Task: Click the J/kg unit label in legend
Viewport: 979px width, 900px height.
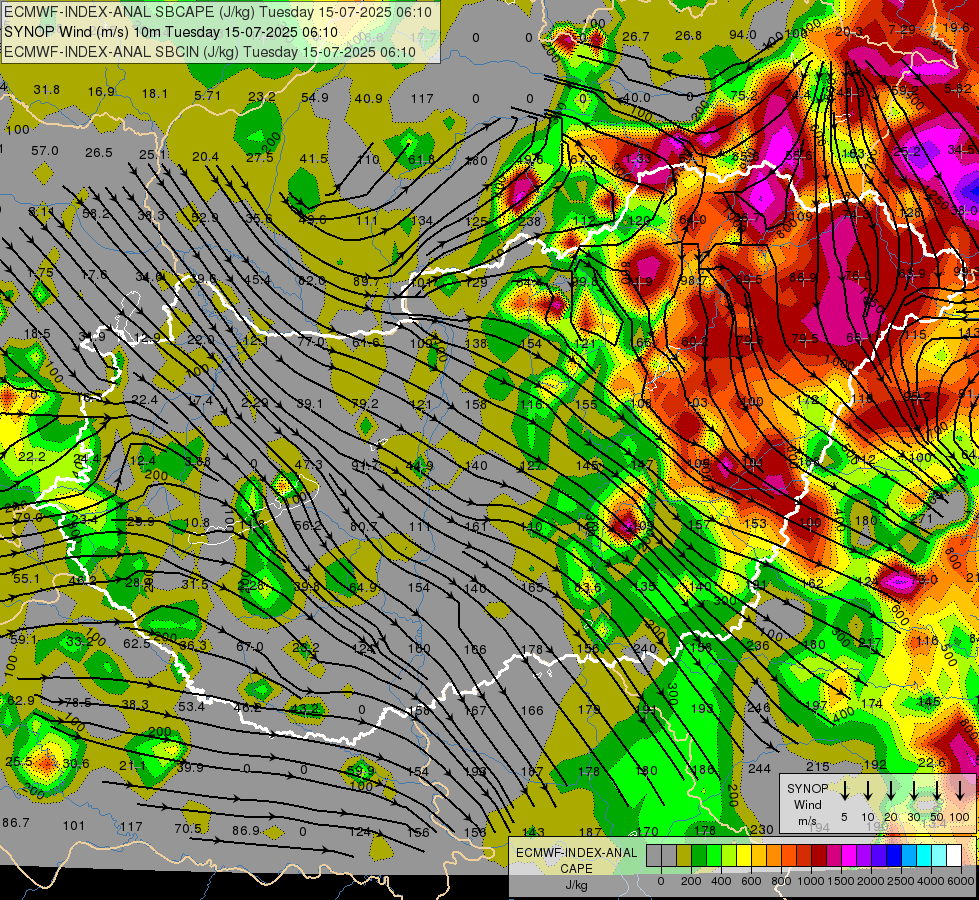Action: pyautogui.click(x=576, y=885)
